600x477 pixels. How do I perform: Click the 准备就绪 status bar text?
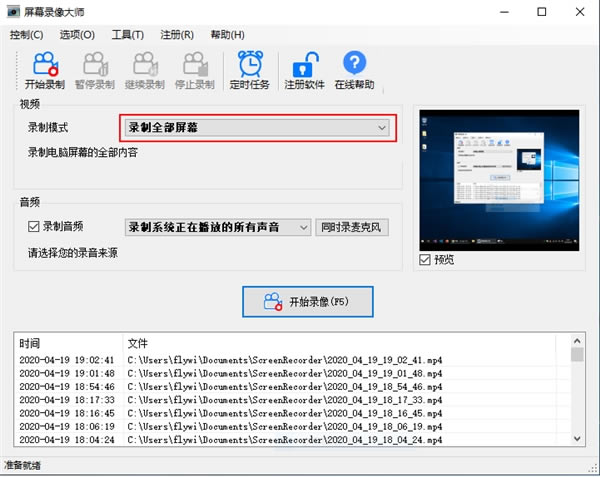(x=22, y=466)
